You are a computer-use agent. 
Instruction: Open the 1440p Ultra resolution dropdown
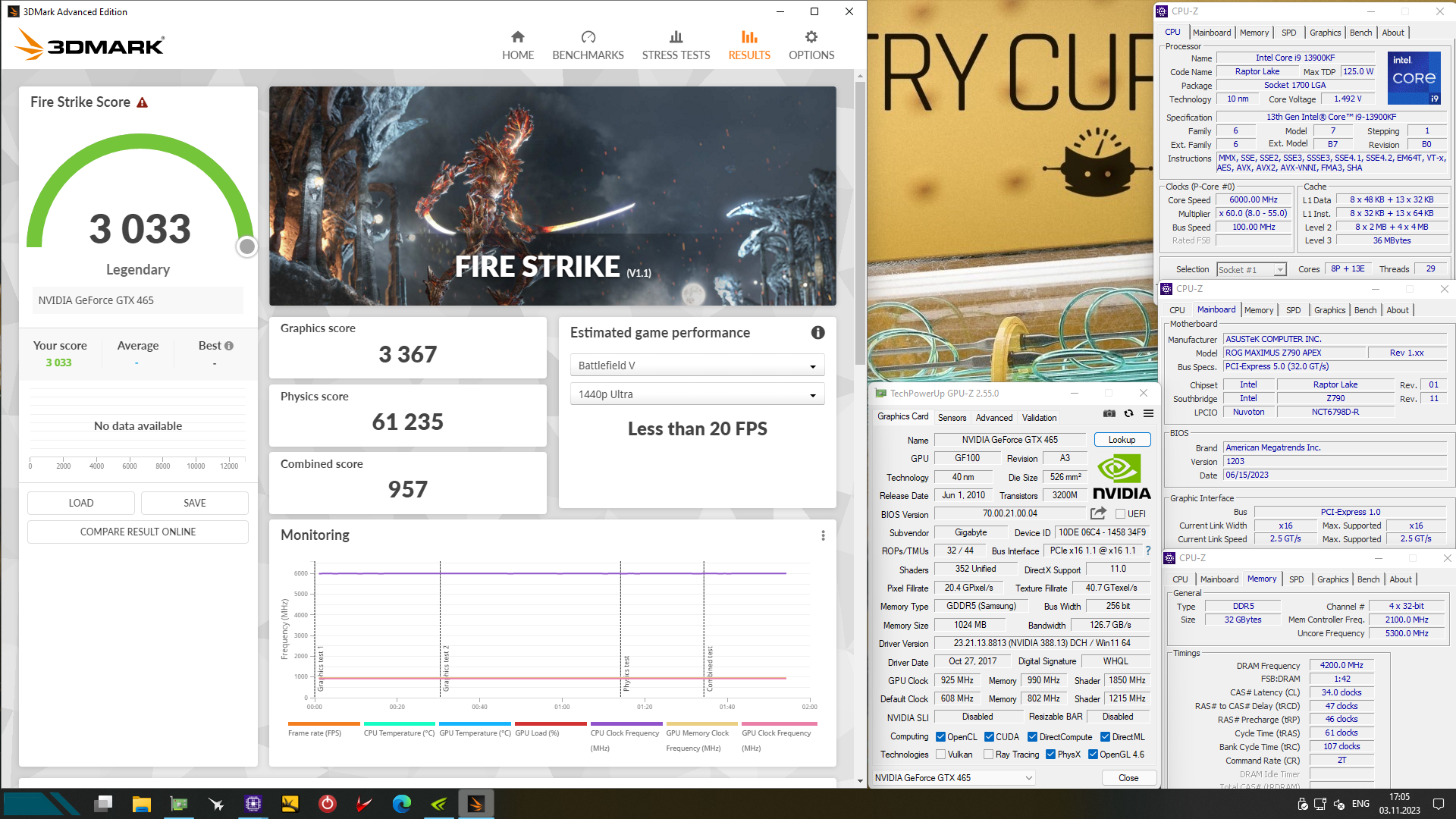(697, 394)
